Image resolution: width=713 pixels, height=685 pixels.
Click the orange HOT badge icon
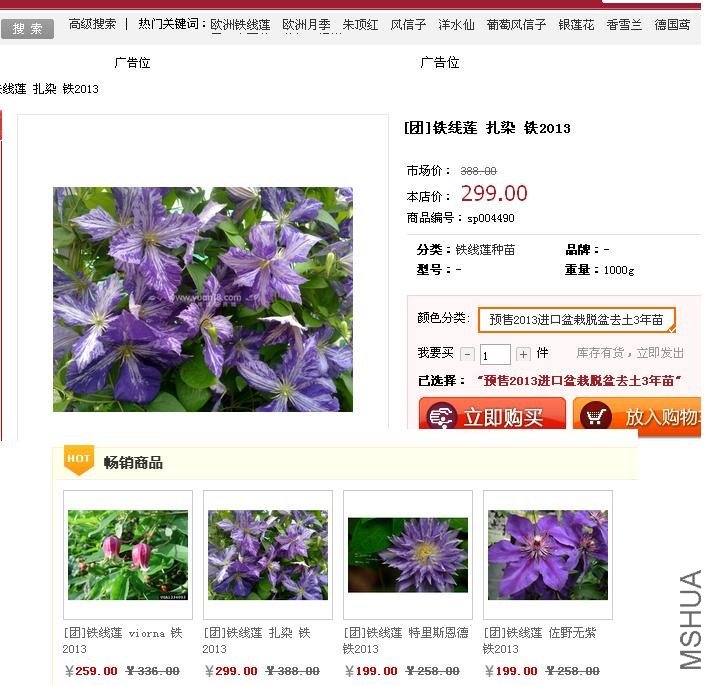(78, 459)
